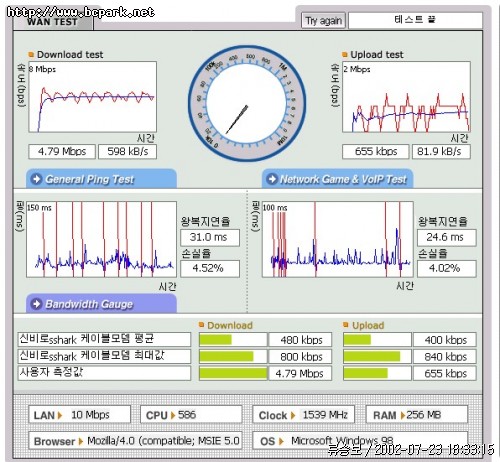Click the 31.0 ms round-trip delay field
This screenshot has width=500, height=462.
[x=210, y=237]
